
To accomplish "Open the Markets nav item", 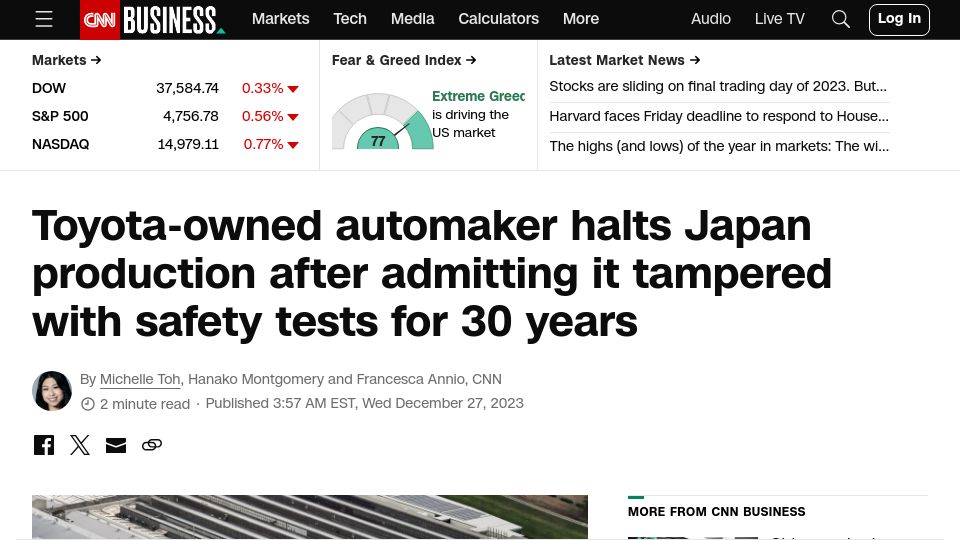I will [x=280, y=19].
